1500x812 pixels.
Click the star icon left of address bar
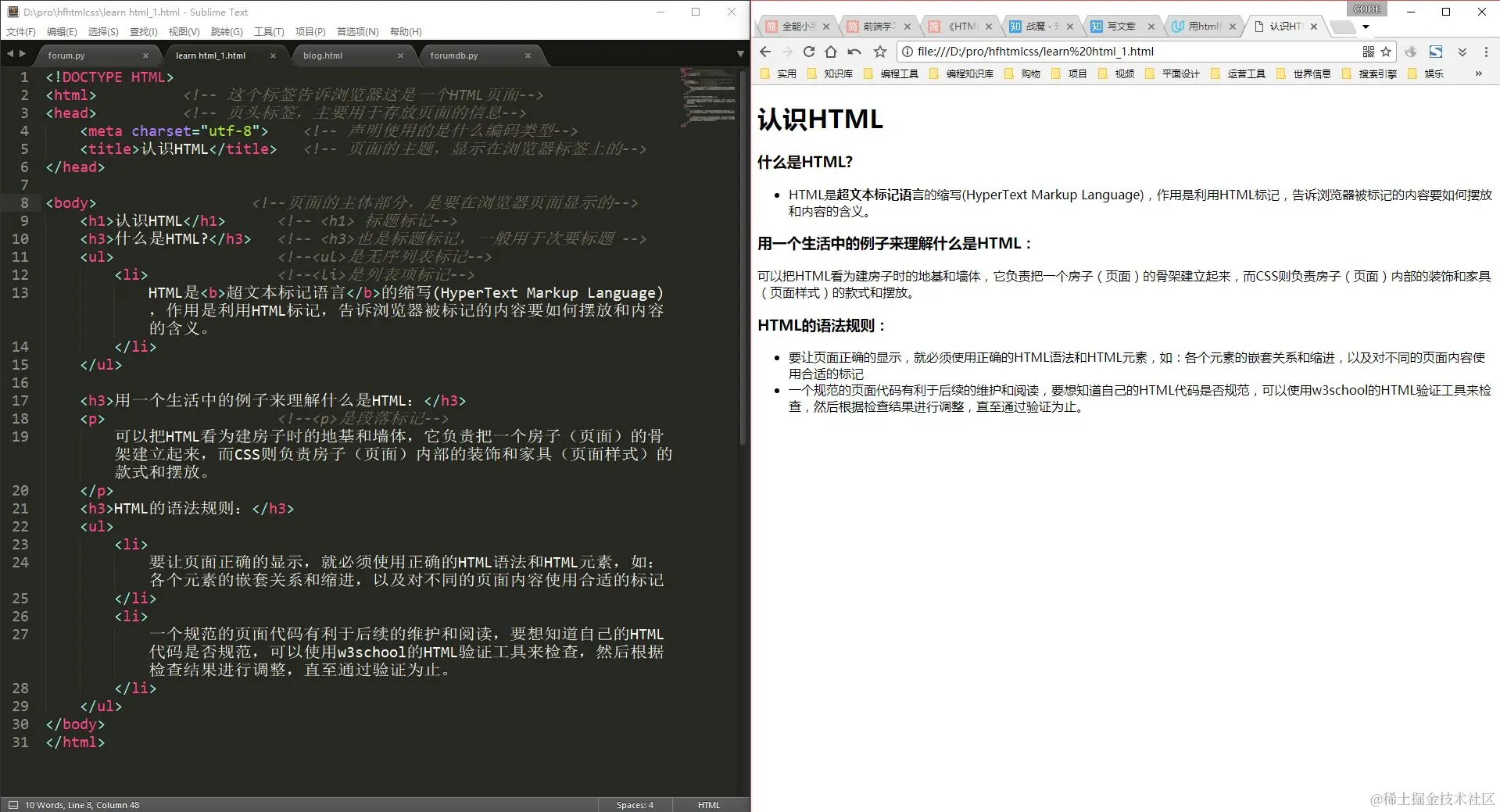coord(880,52)
